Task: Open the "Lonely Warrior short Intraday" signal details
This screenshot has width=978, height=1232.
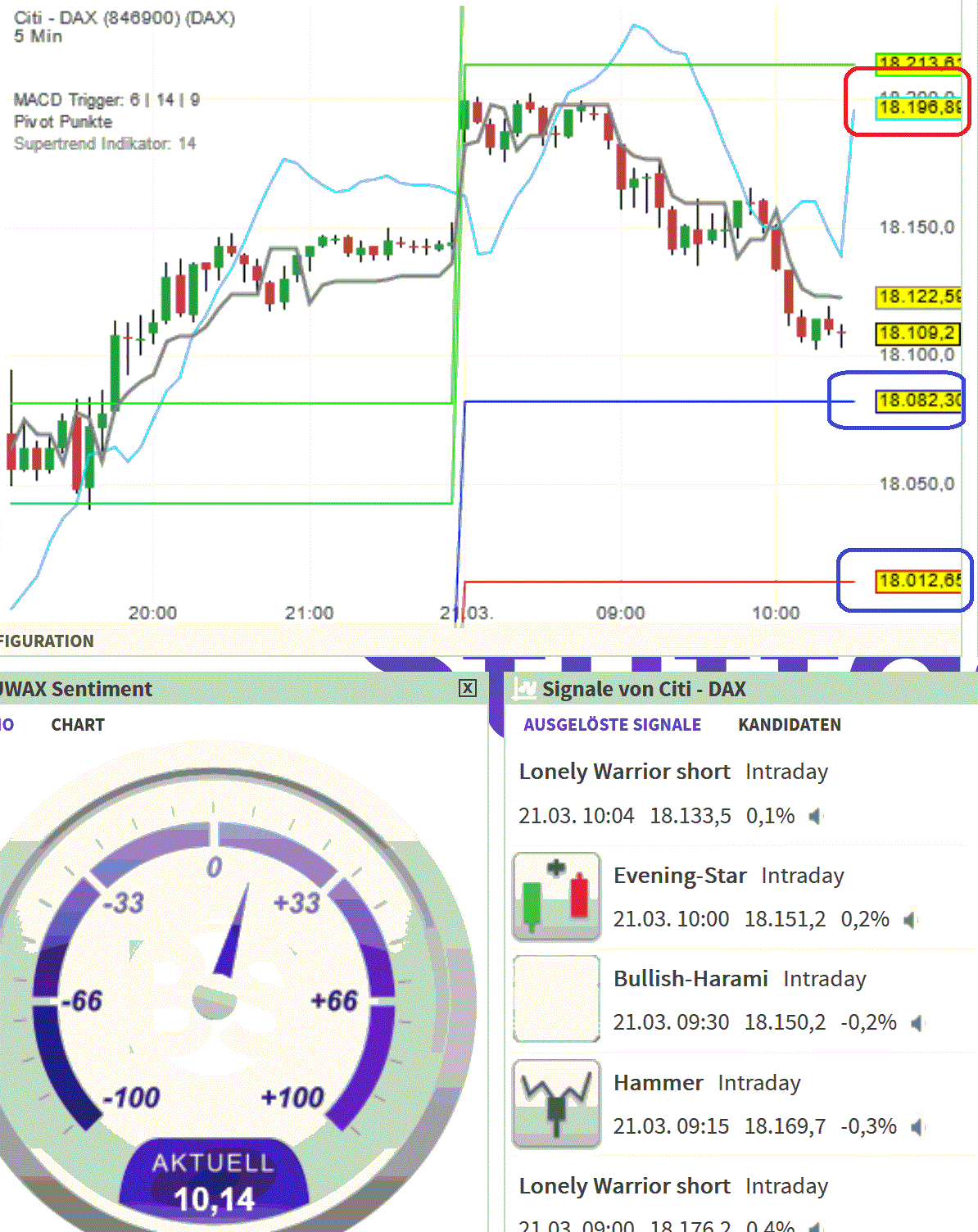Action: 625,771
